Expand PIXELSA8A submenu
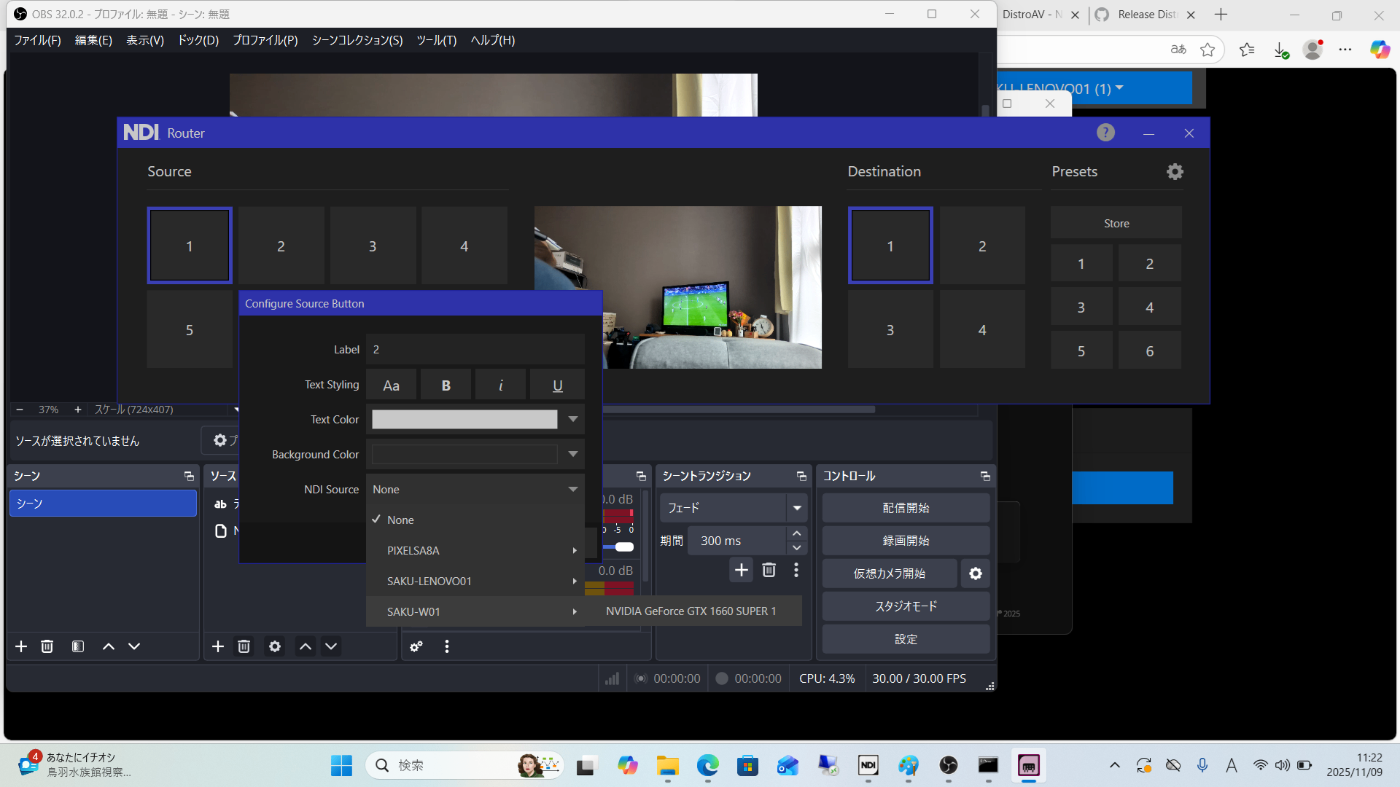 475,550
